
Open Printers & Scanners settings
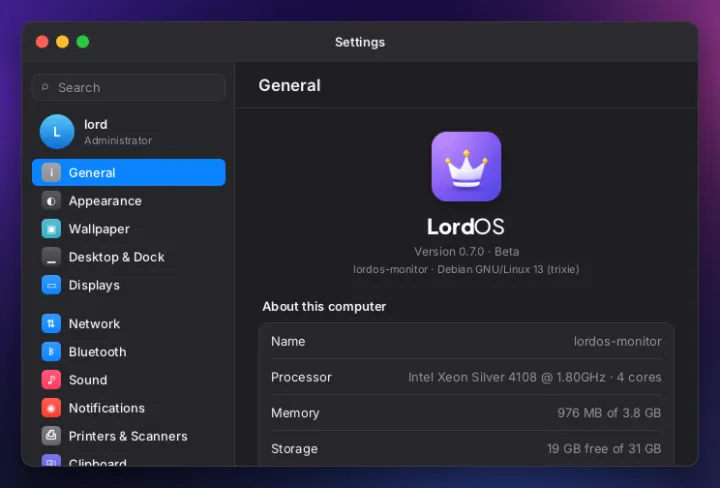129,436
